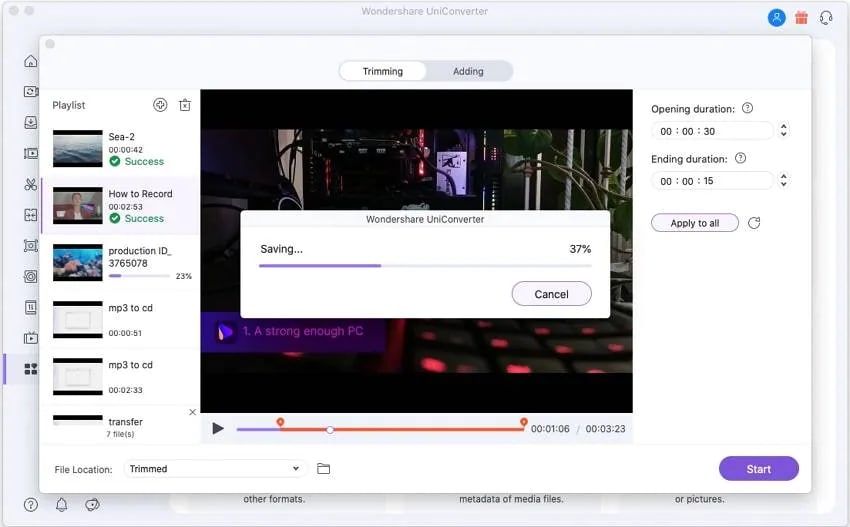Click the timeline playhead knob
Image resolution: width=850 pixels, height=527 pixels.
(330, 429)
